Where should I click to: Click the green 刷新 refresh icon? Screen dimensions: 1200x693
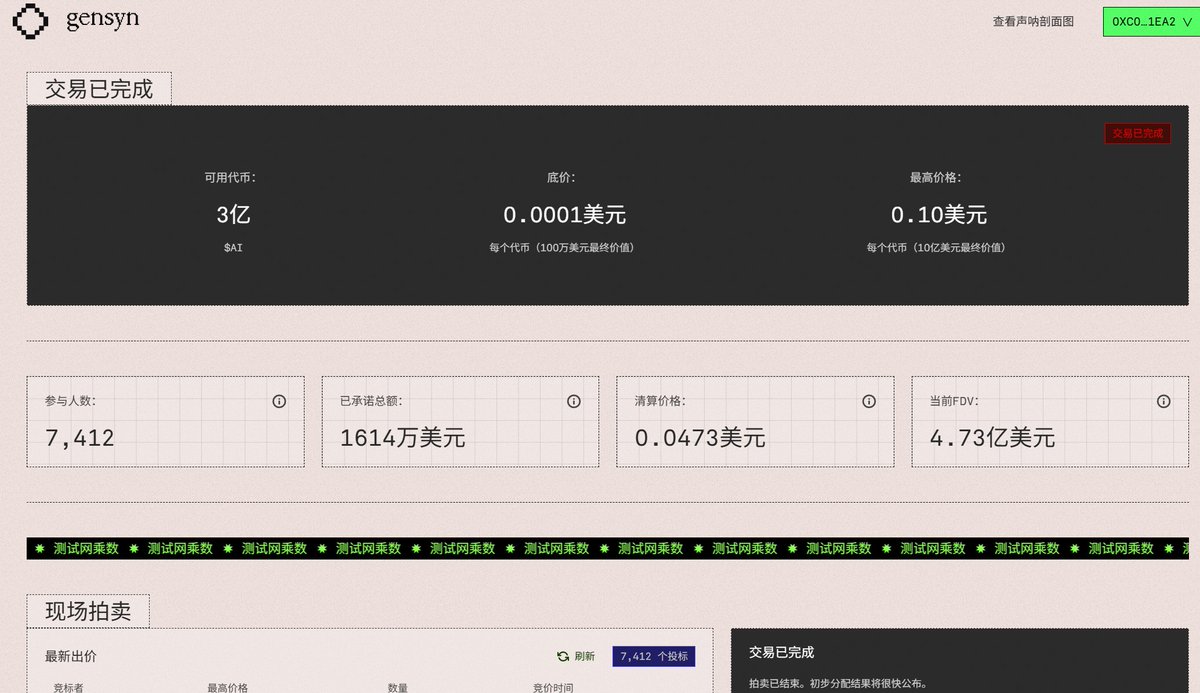click(x=563, y=657)
